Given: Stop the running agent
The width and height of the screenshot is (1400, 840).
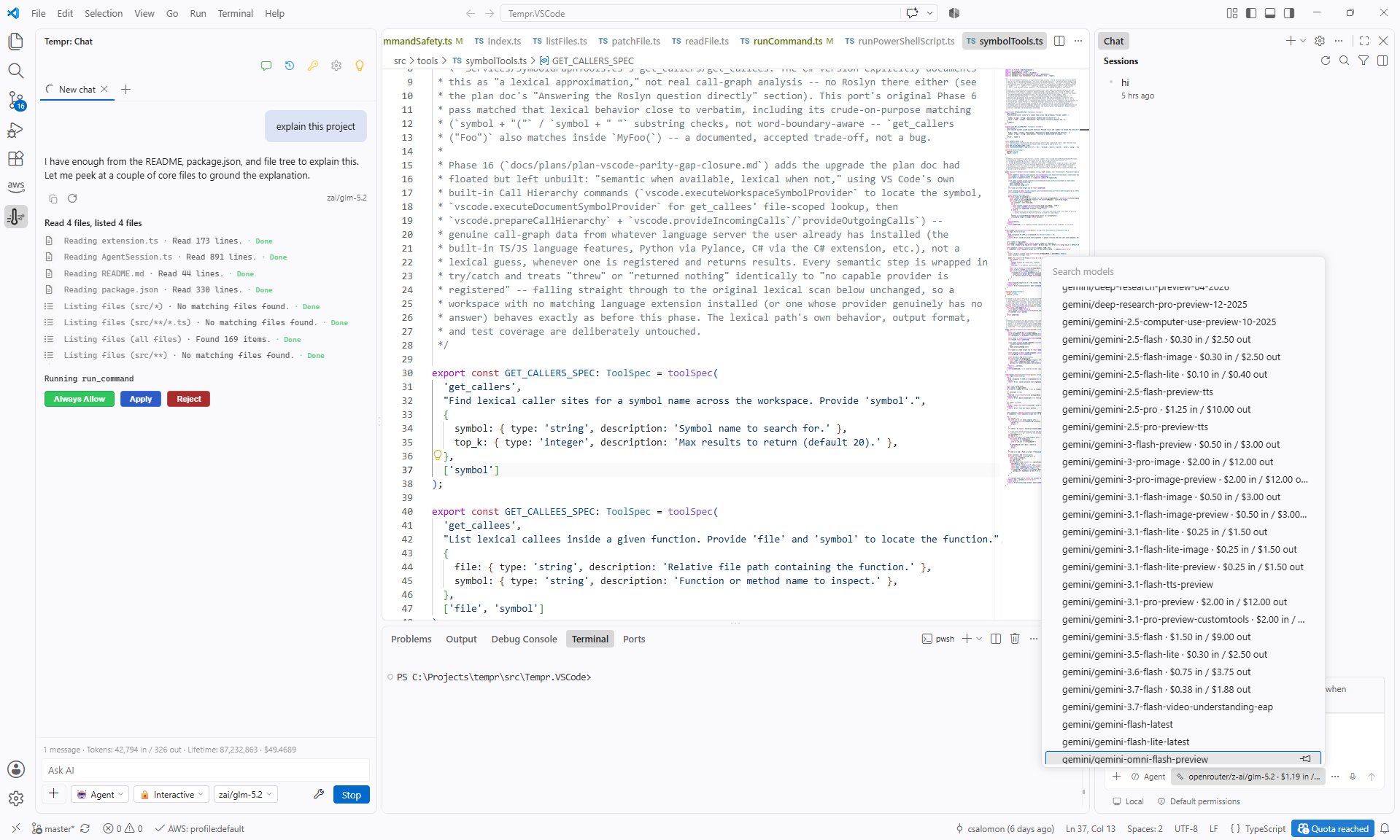Looking at the screenshot, I should click(351, 794).
